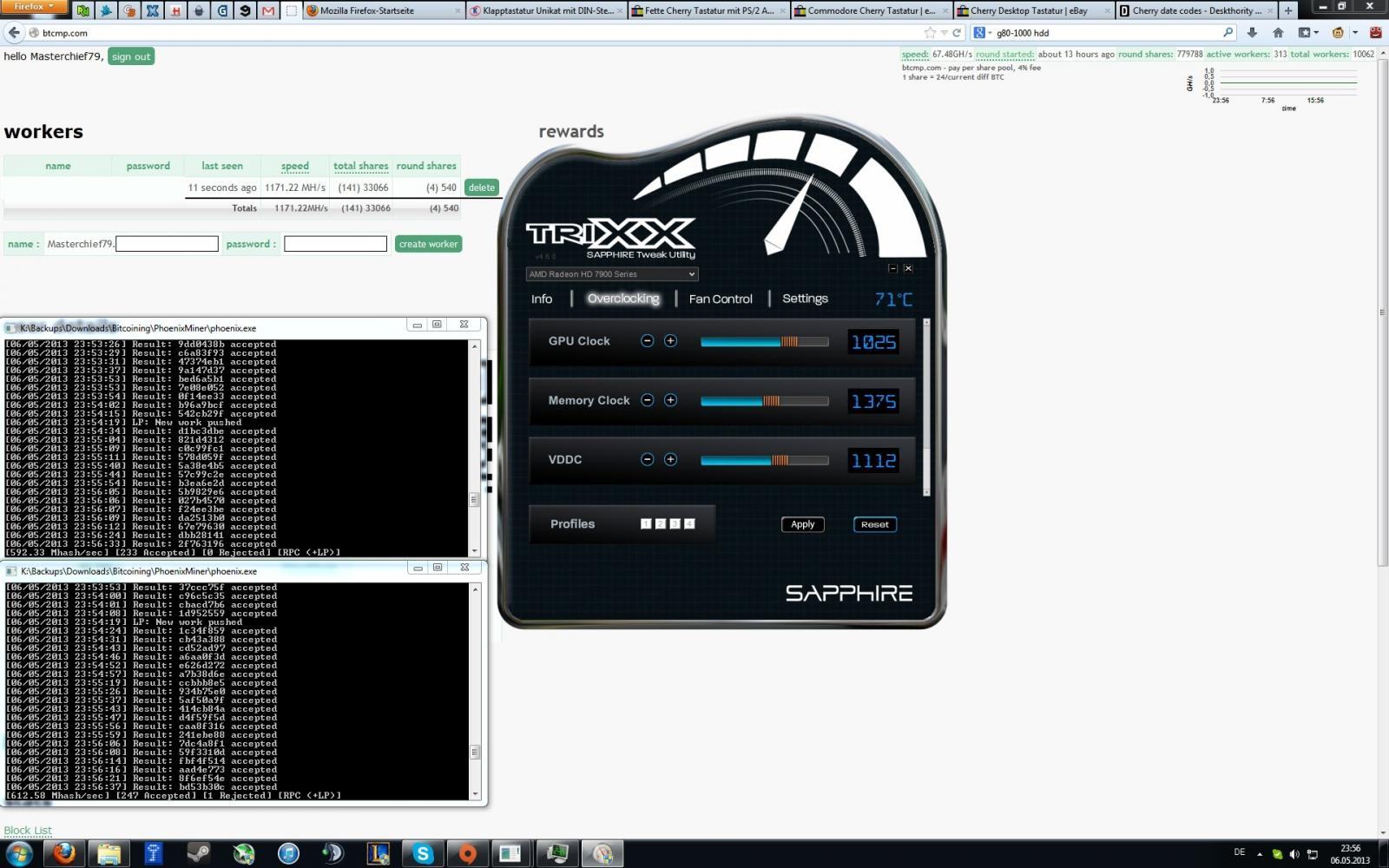Screen dimensions: 1389x868
Task: Switch to Fette Cherry Tastatur tab
Action: [x=709, y=10]
